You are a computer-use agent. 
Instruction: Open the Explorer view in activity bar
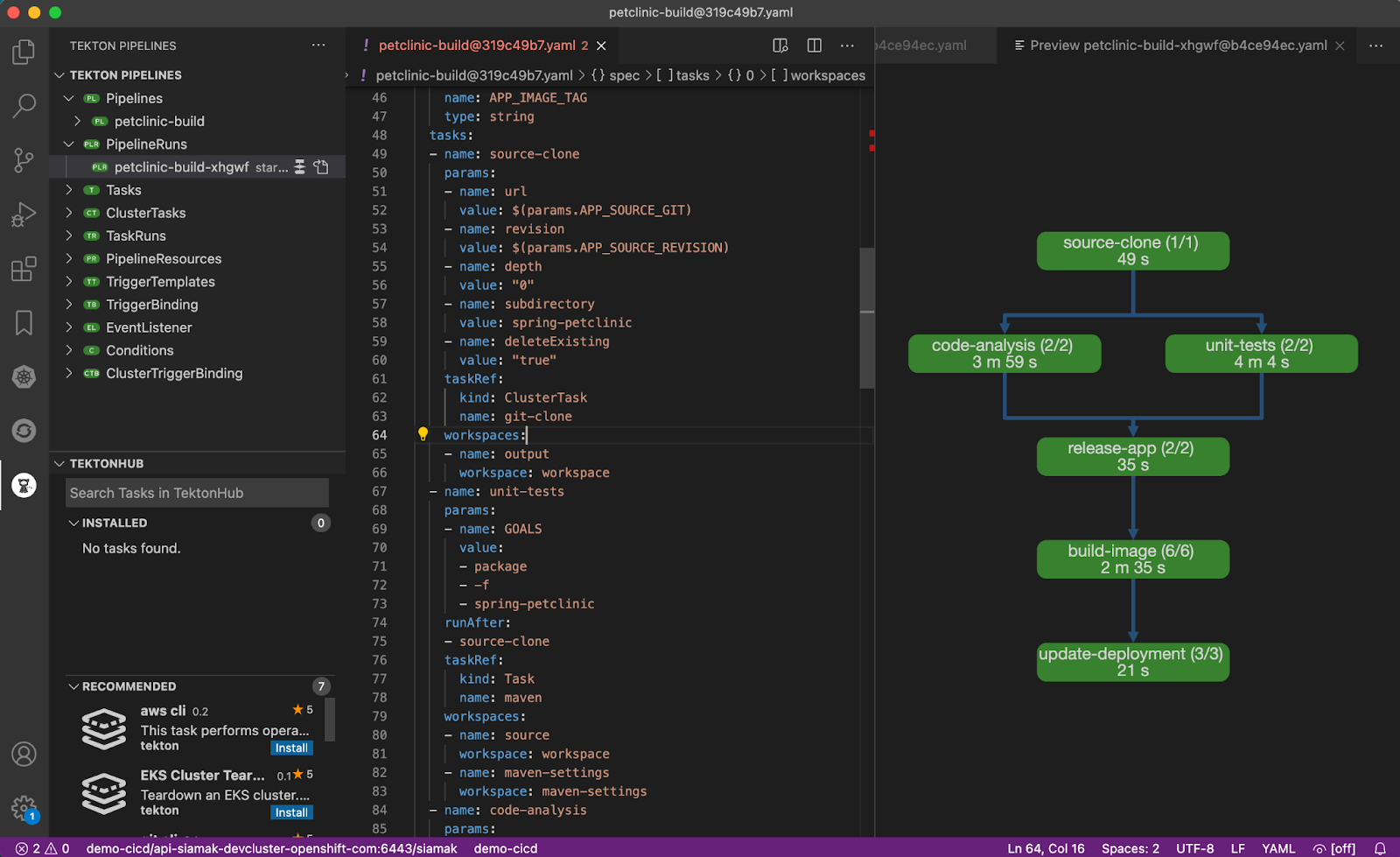(x=24, y=53)
